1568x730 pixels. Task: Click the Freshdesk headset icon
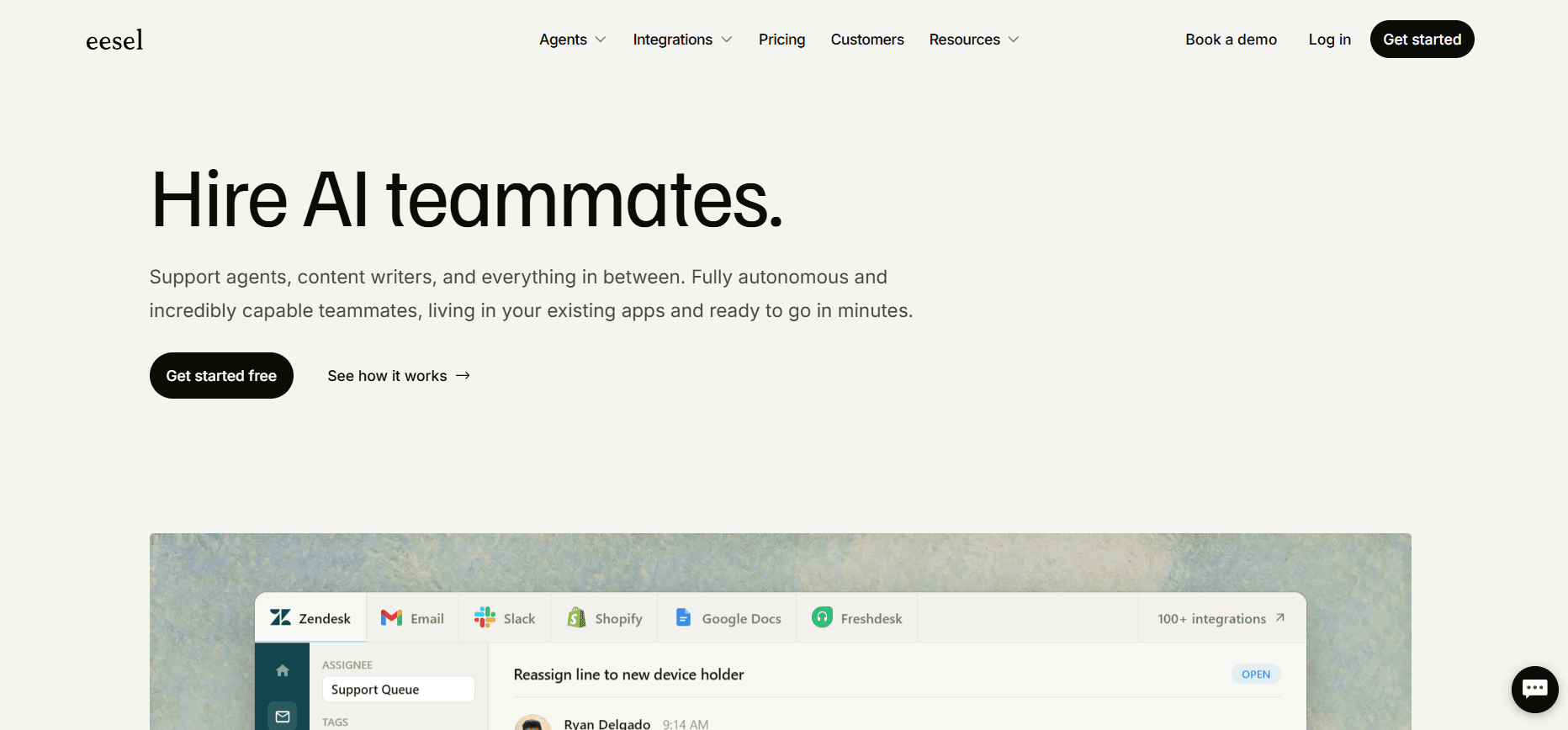point(822,617)
